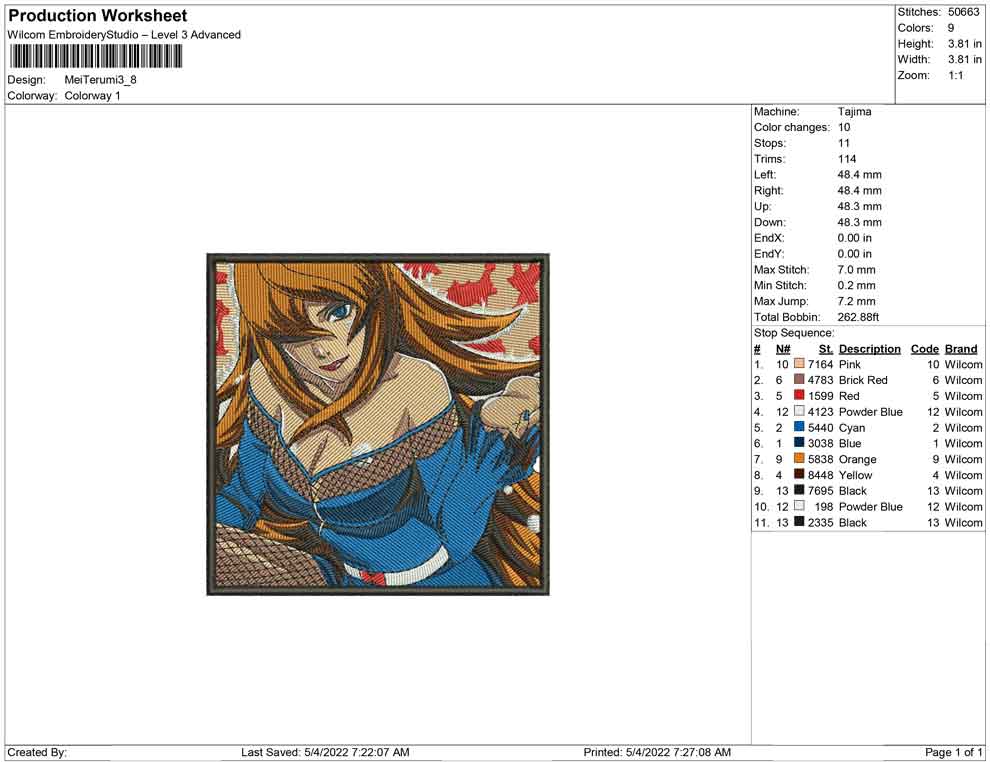Click the Trims value 114

coord(847,159)
